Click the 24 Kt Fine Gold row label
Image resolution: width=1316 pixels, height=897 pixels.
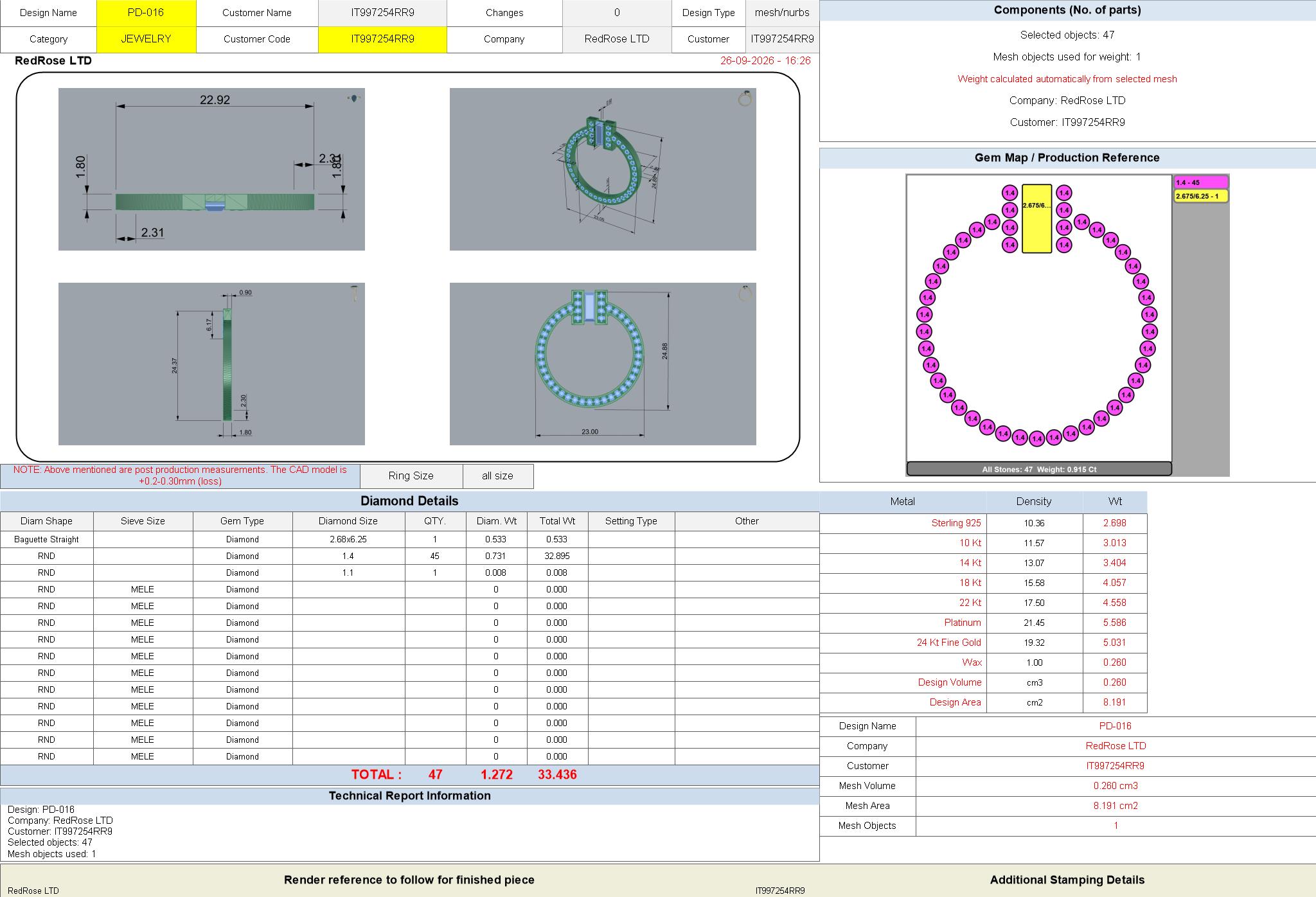click(x=949, y=643)
